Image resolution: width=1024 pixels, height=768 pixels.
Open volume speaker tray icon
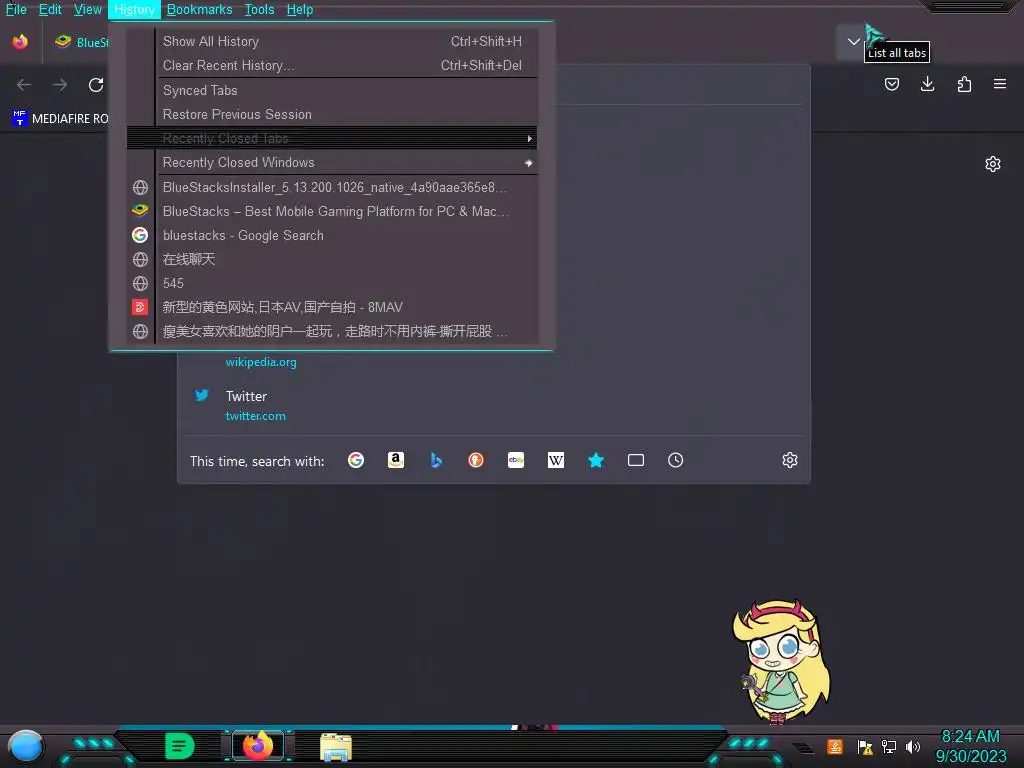pos(913,746)
